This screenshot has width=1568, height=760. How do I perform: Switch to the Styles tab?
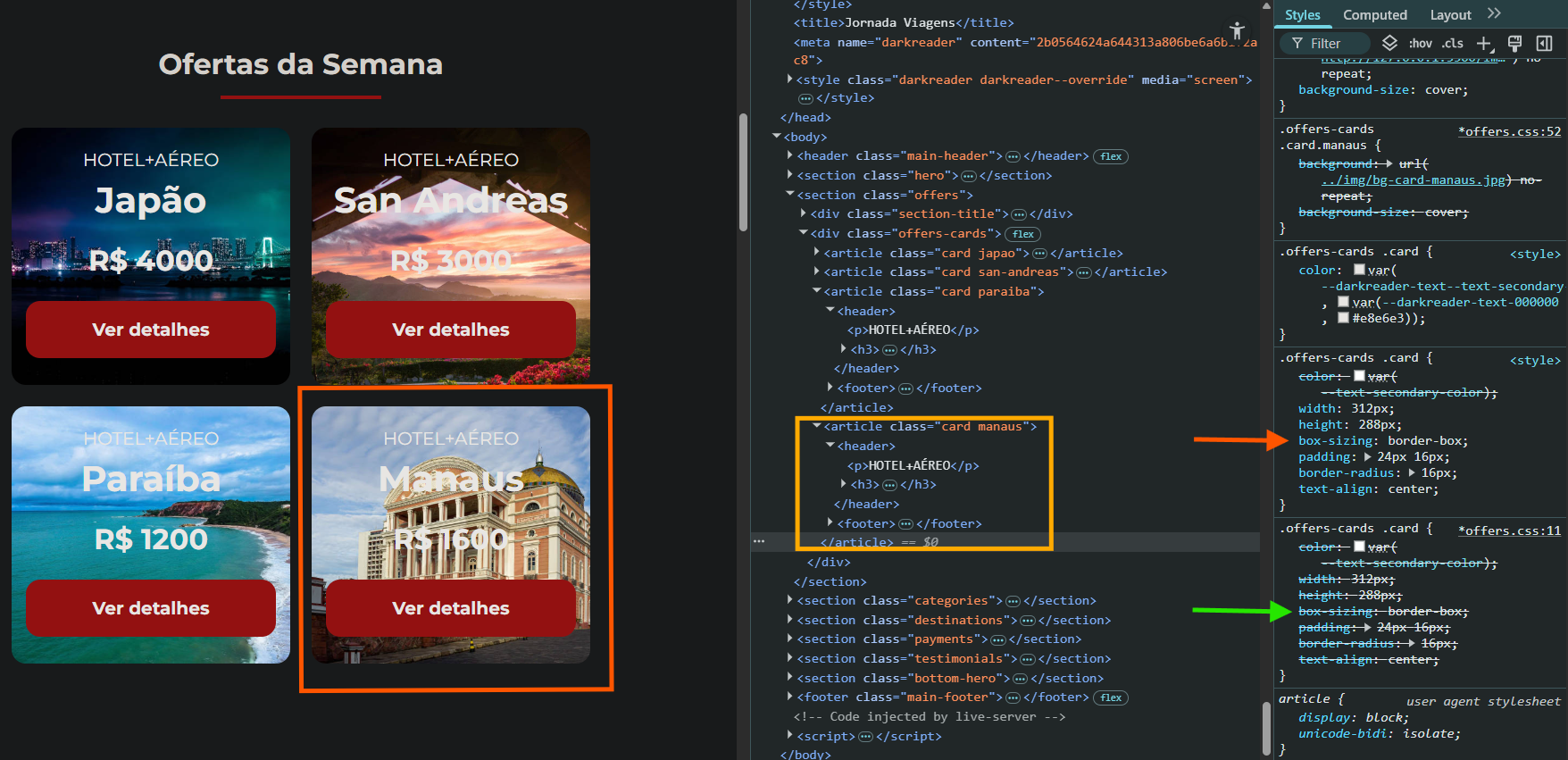coord(1302,14)
